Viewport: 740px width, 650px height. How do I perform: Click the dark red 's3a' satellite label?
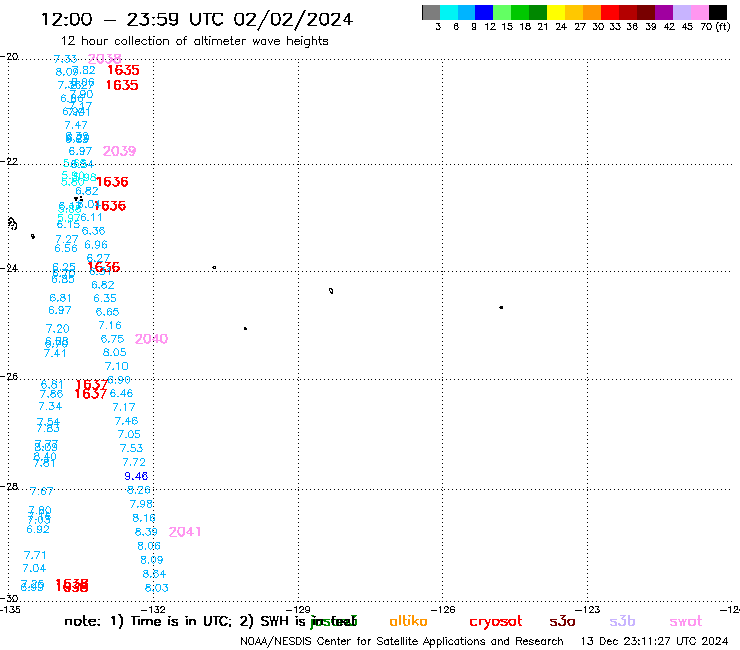pos(562,621)
